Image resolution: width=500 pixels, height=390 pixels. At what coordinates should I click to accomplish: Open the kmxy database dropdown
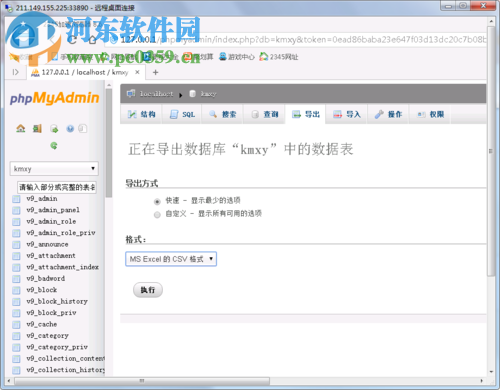[x=54, y=169]
